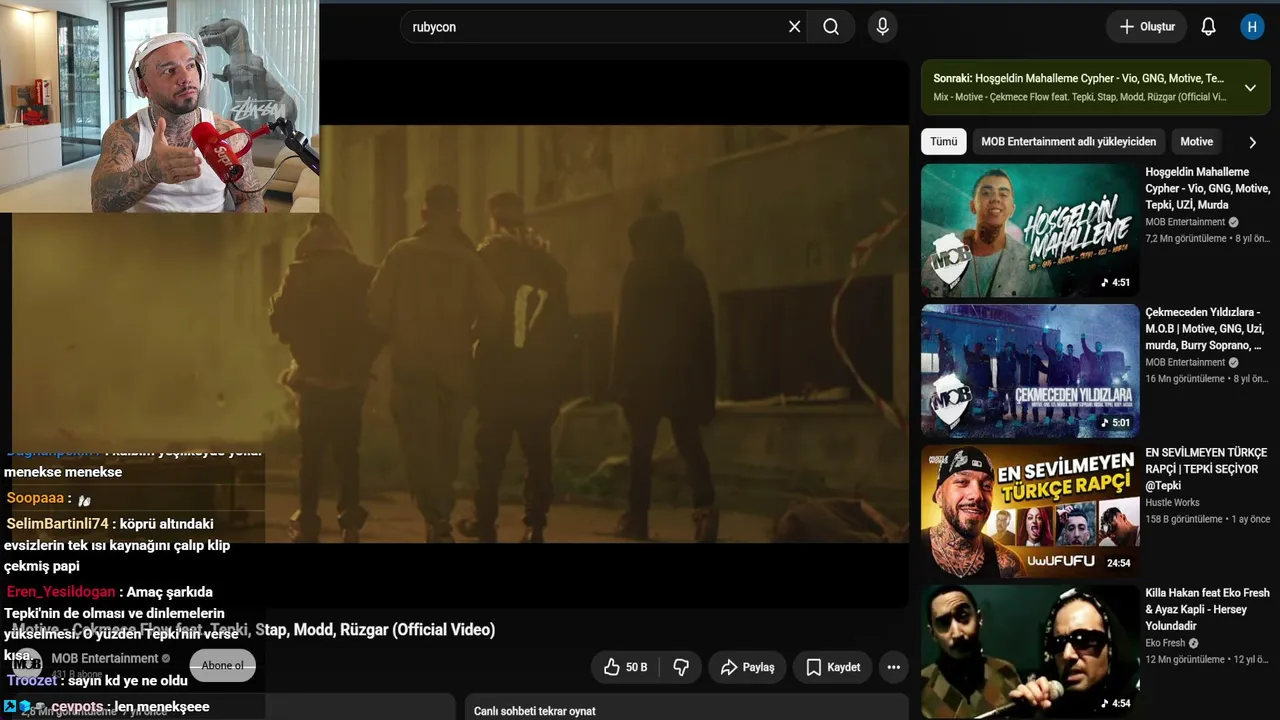Click the MOB Entertainment channel name below the player
1280x720 pixels.
coord(105,658)
